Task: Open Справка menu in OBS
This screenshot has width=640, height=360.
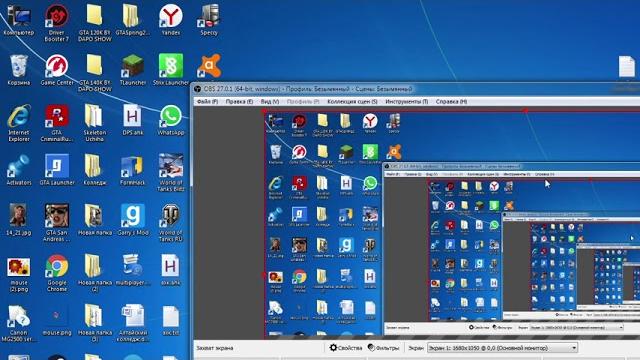Action: [451, 101]
